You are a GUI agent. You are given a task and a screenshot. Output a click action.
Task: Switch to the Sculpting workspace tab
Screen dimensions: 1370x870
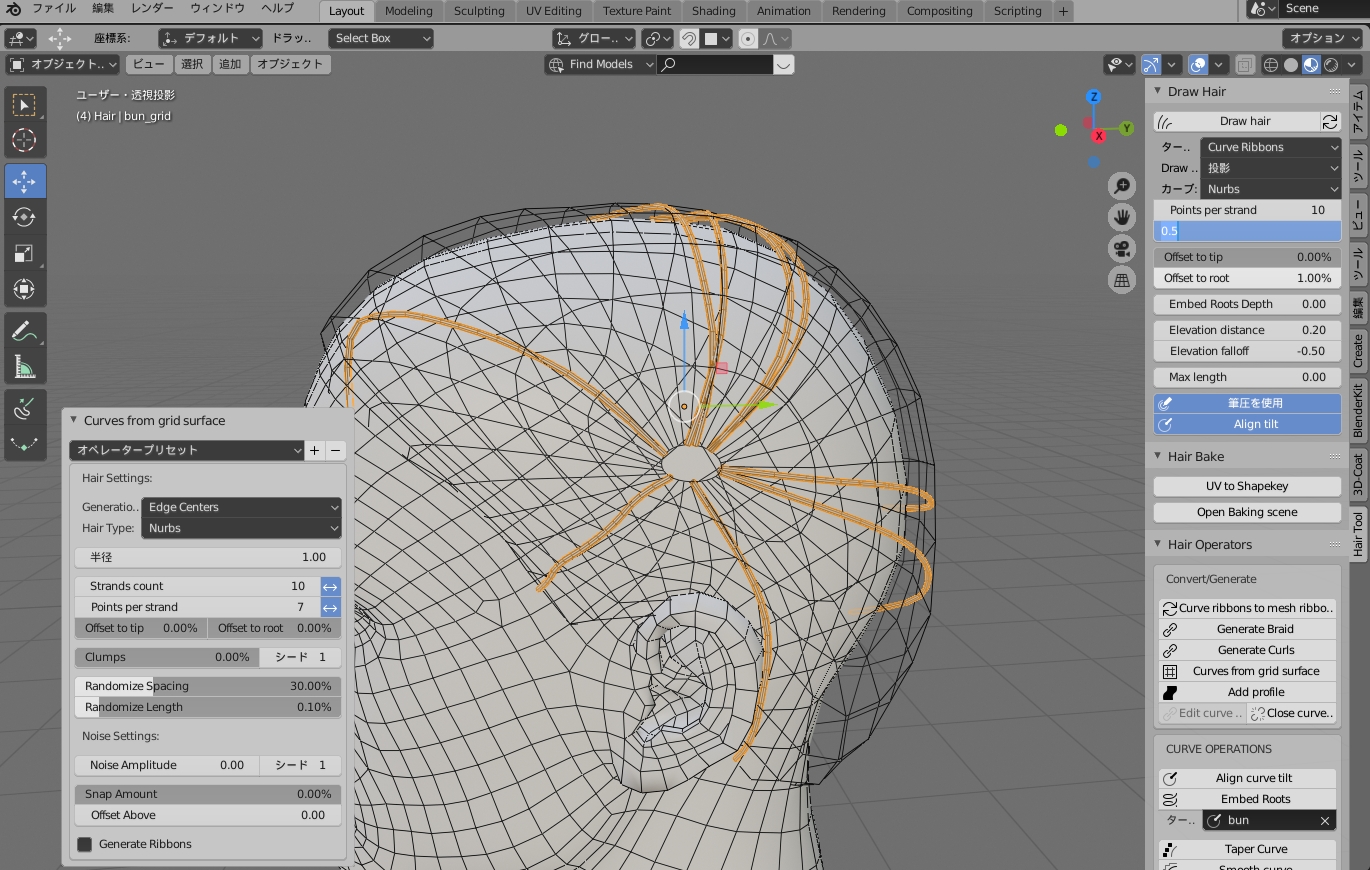tap(479, 11)
